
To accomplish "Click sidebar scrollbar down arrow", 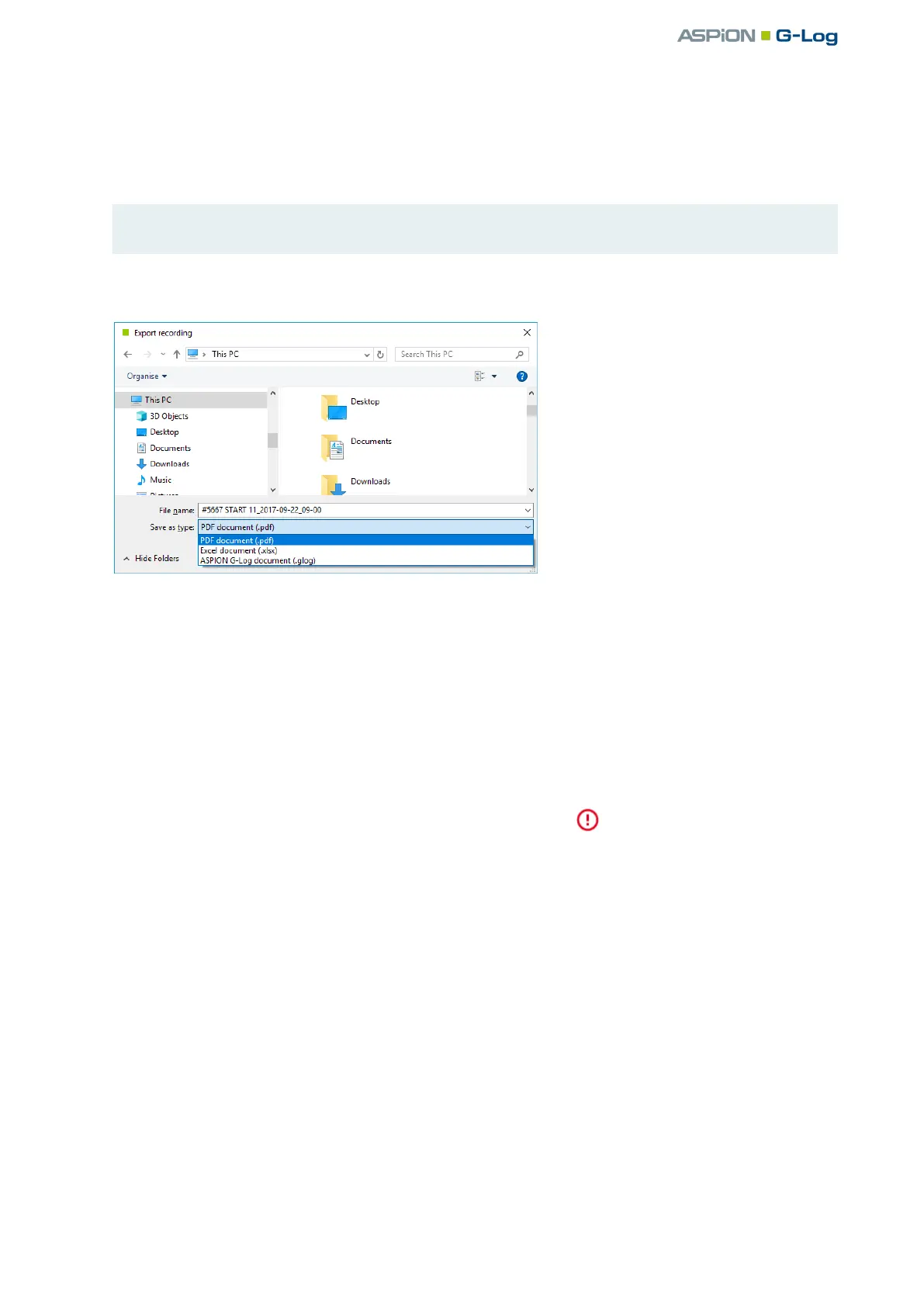I will (x=272, y=490).
